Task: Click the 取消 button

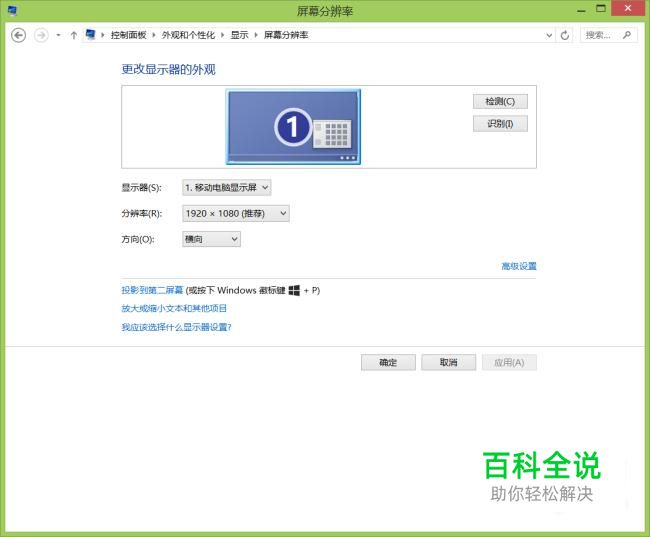Action: click(449, 362)
